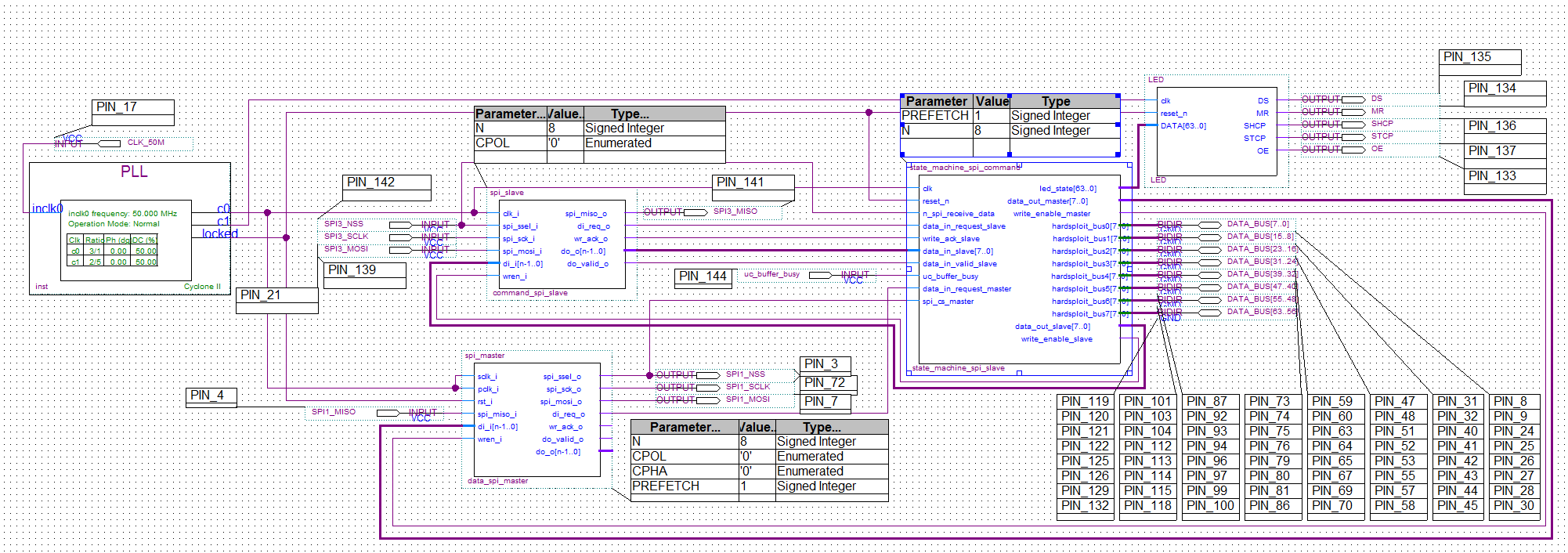Click the PIN_3 assignment label

coord(822,364)
